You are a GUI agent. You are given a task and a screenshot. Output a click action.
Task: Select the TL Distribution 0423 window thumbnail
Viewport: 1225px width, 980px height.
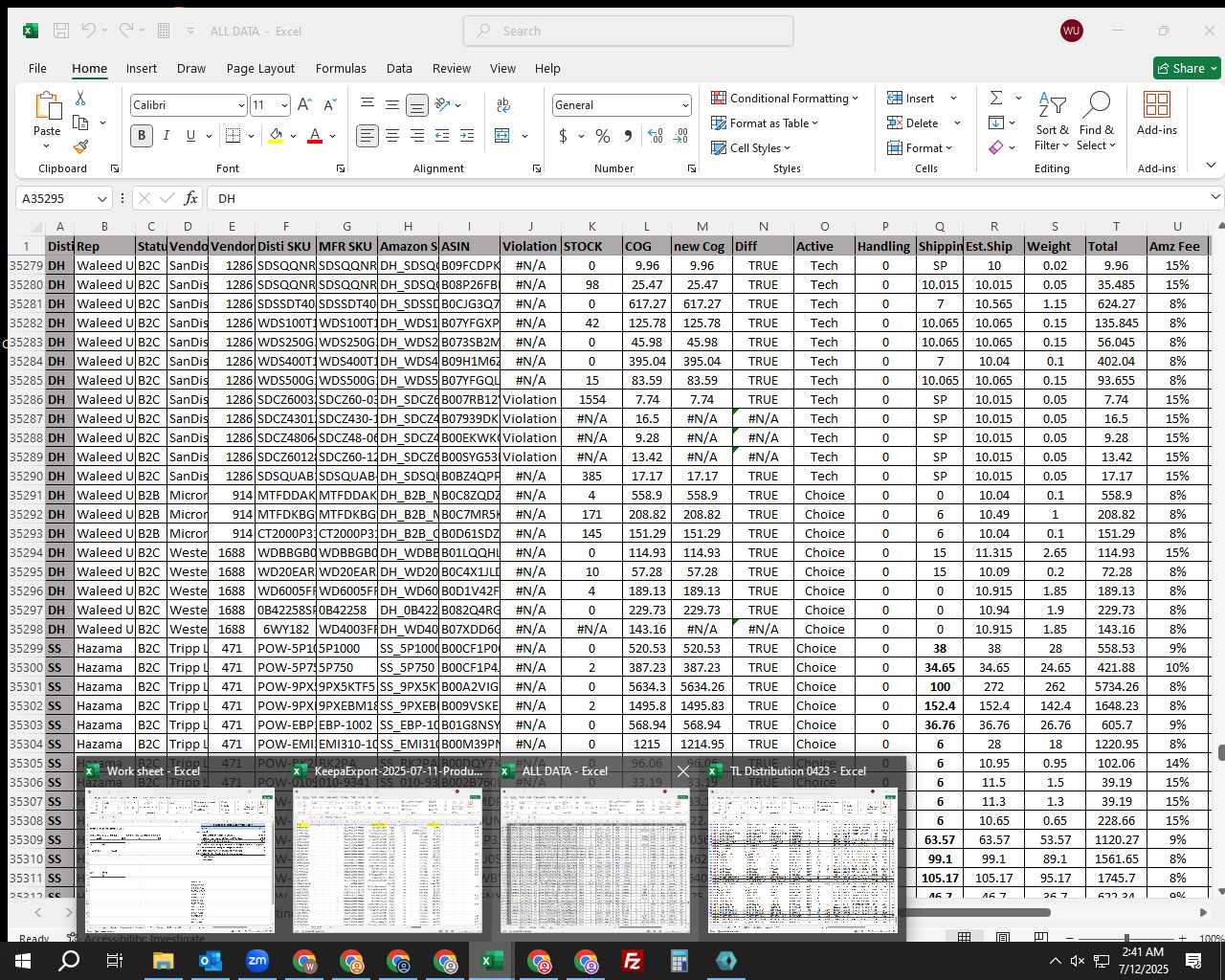tap(803, 848)
